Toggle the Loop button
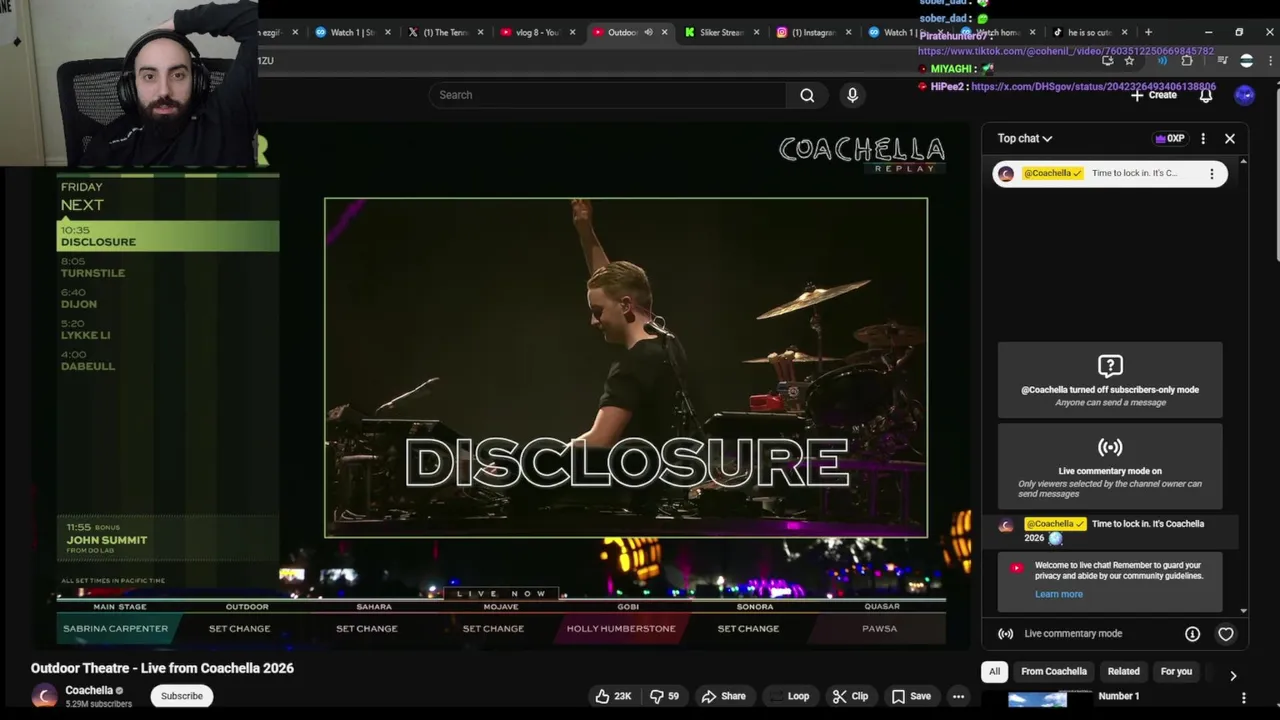 [x=790, y=696]
